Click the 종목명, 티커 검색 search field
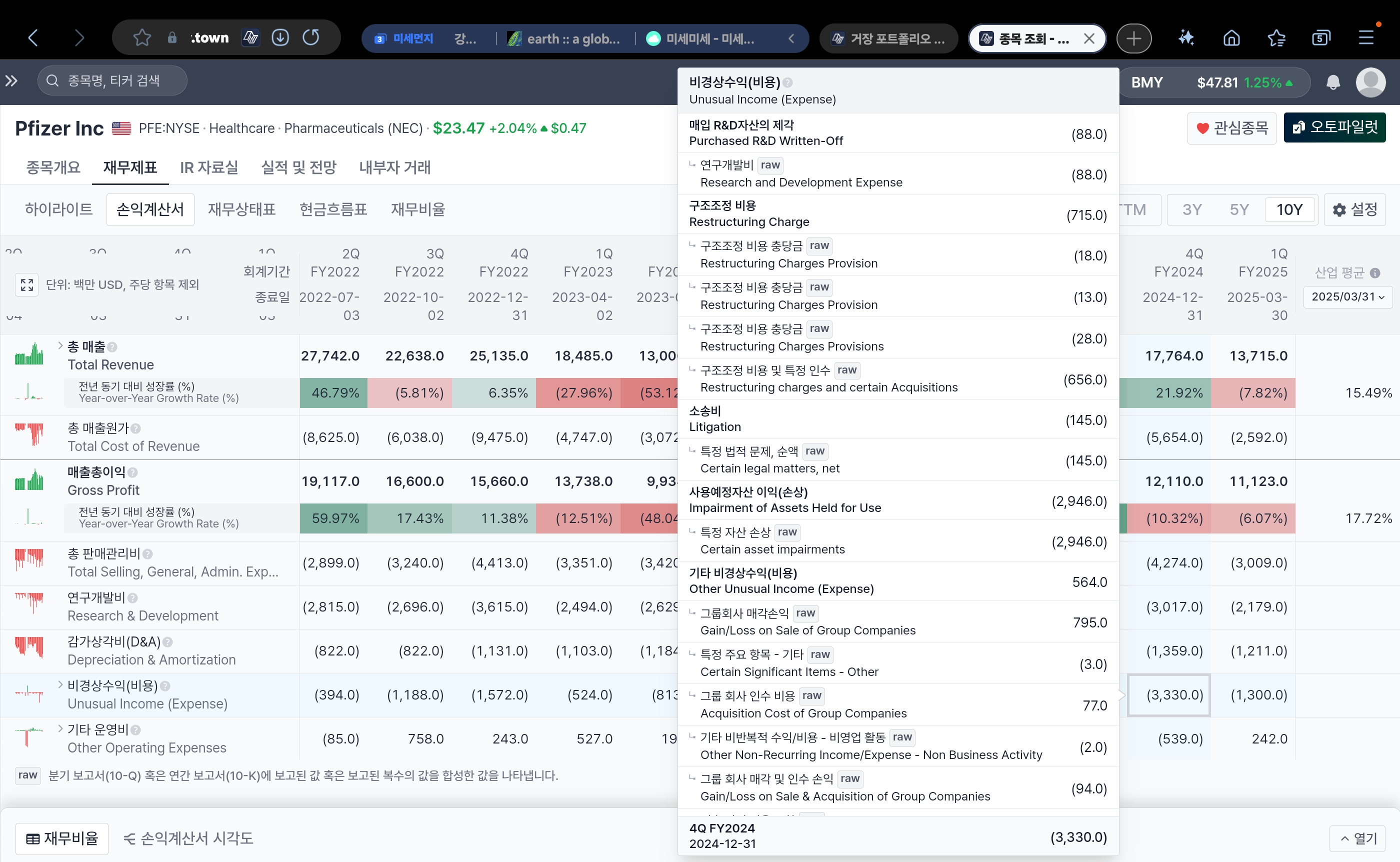 pyautogui.click(x=112, y=81)
